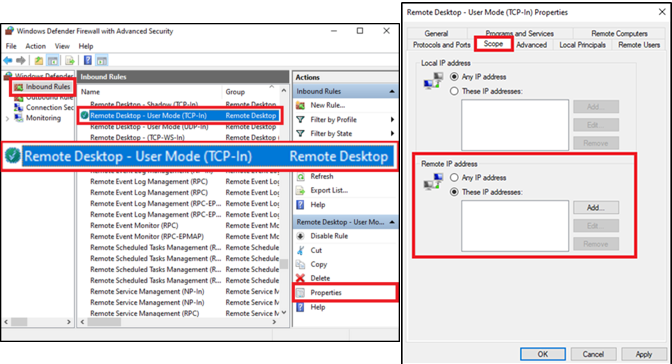
Task: Open the Help menu
Action: coord(86,46)
